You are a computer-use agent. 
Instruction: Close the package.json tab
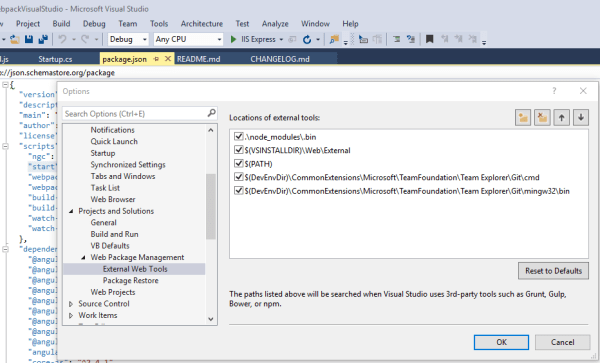[x=168, y=59]
